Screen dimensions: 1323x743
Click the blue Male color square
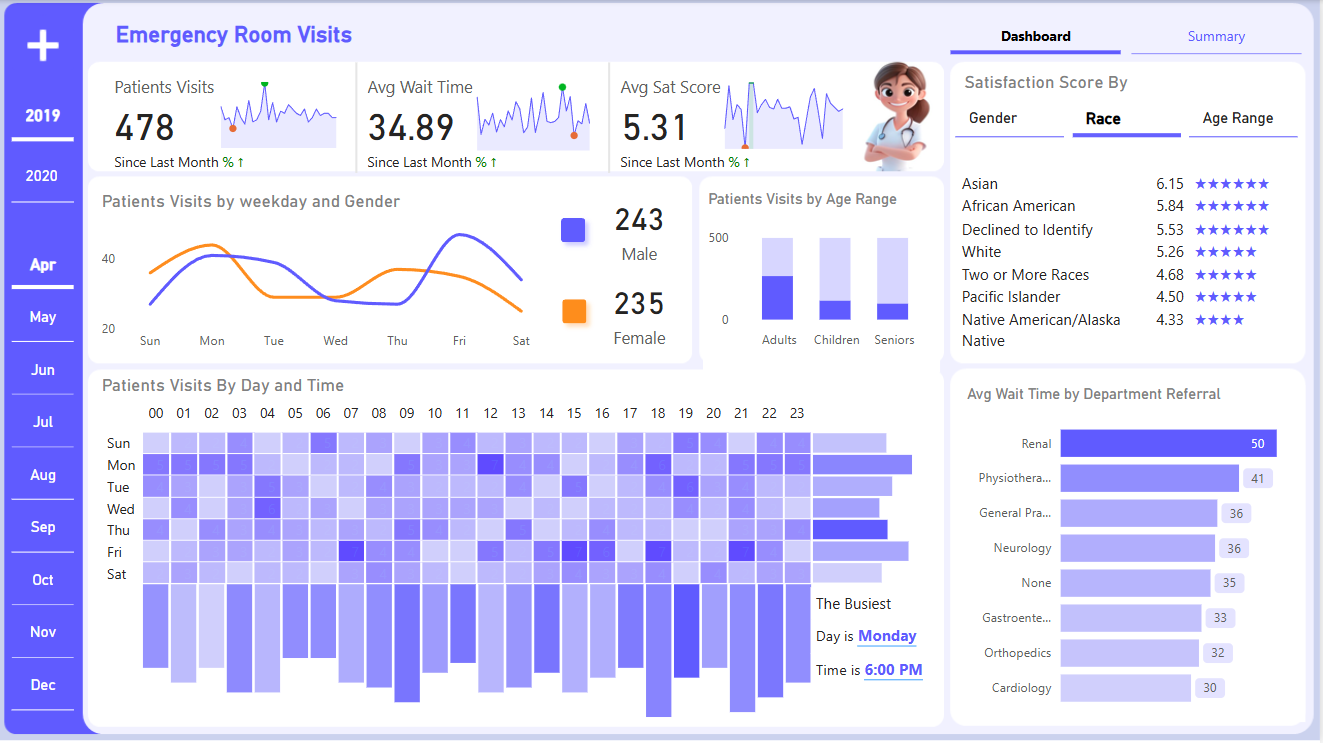[x=573, y=230]
